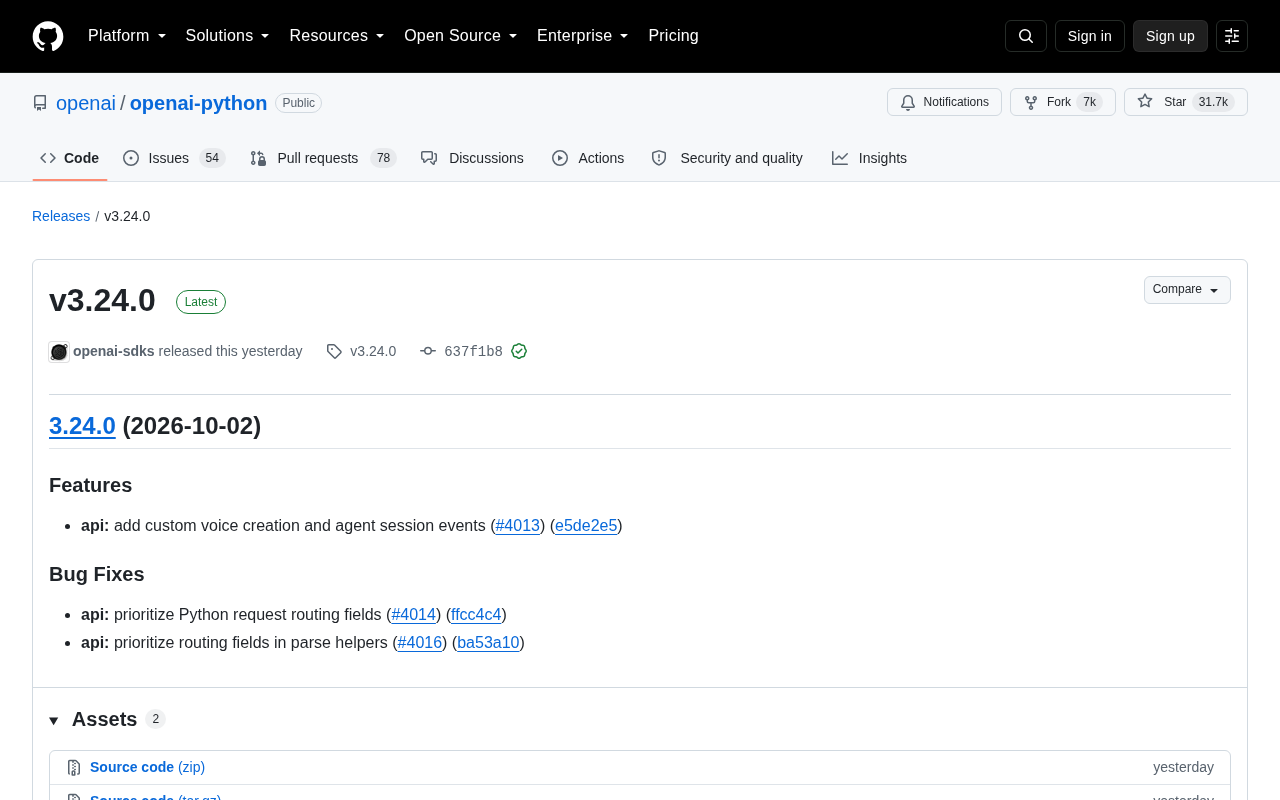Image resolution: width=1280 pixels, height=800 pixels.
Task: Open the 3.24.0 changelog heading link
Action: point(82,426)
